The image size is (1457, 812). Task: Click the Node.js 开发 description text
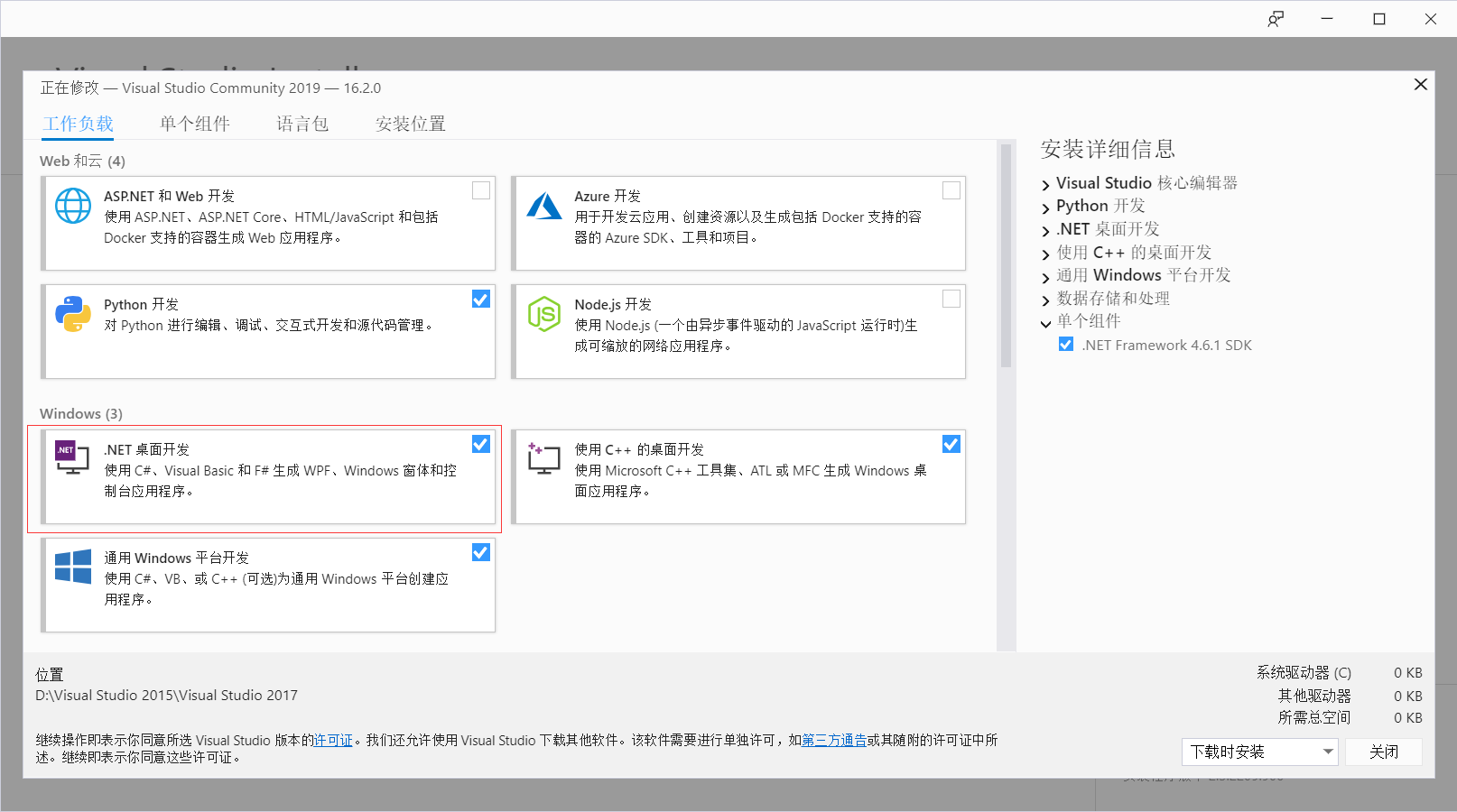[747, 335]
